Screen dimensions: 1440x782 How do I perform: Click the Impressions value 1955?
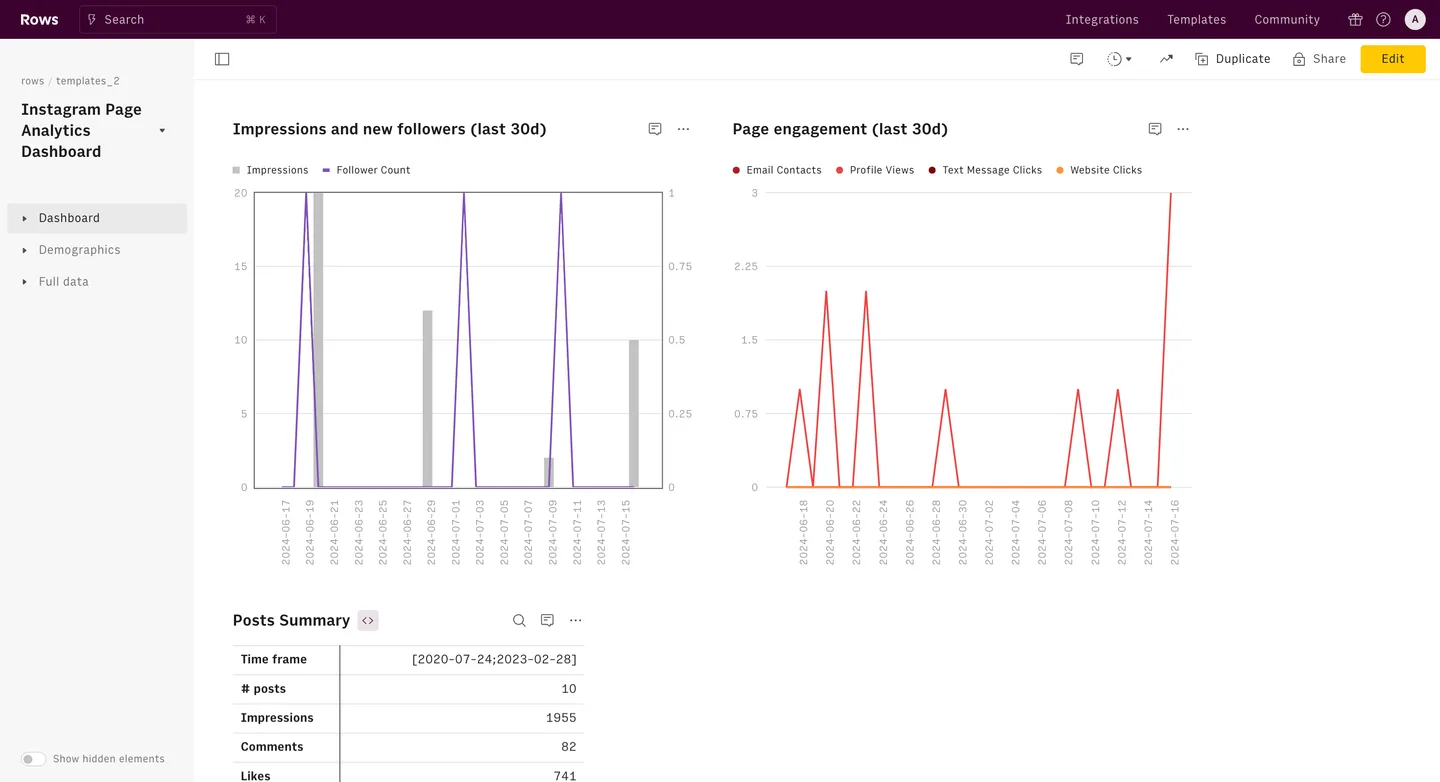(561, 718)
